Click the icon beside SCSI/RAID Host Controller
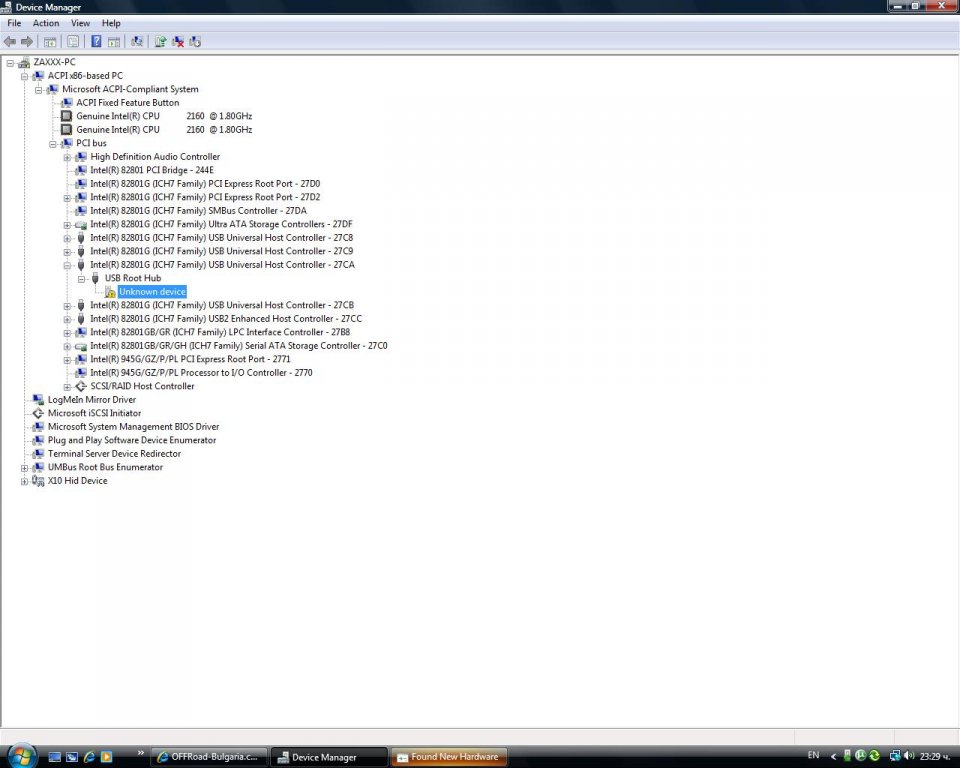 (81, 386)
